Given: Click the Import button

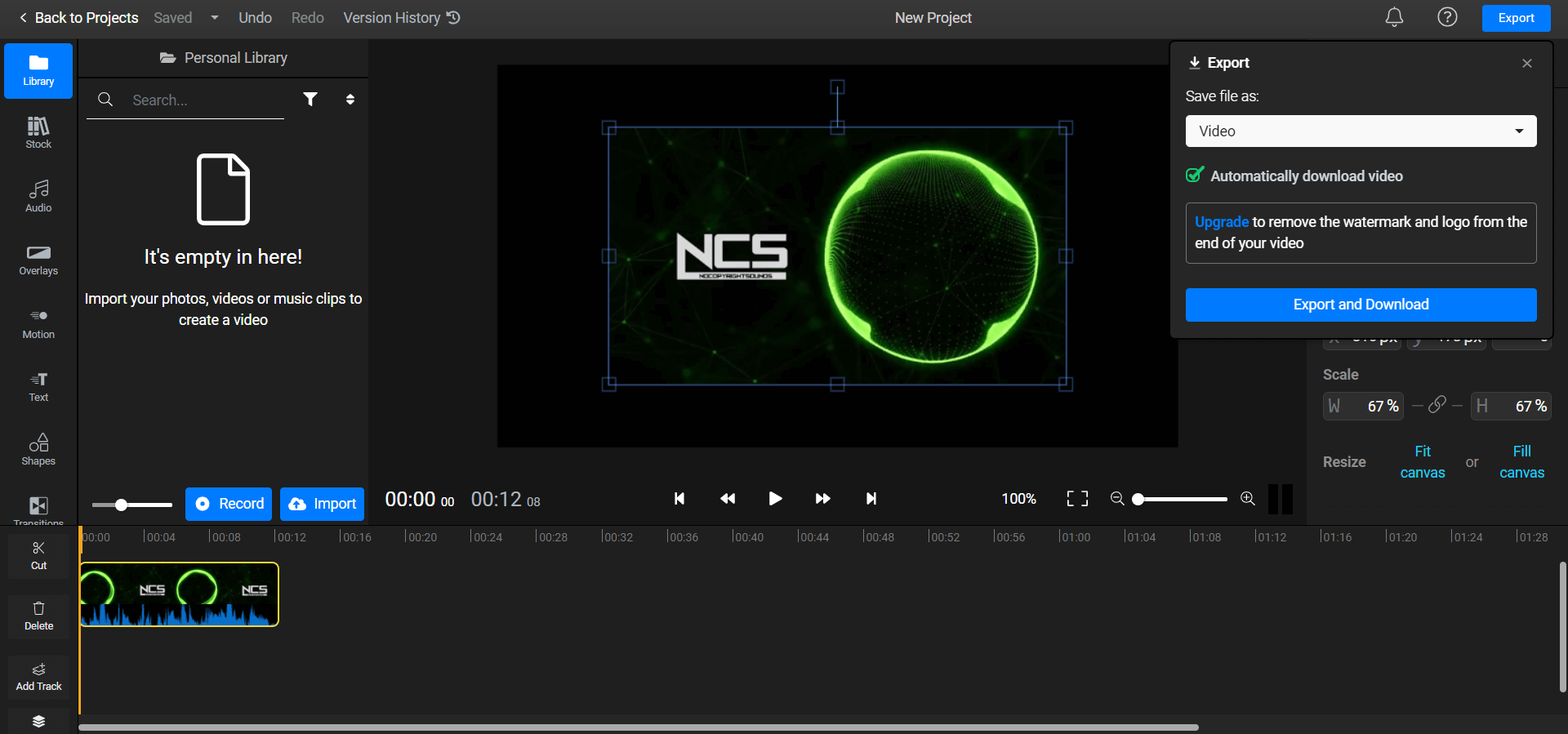Looking at the screenshot, I should pyautogui.click(x=322, y=504).
